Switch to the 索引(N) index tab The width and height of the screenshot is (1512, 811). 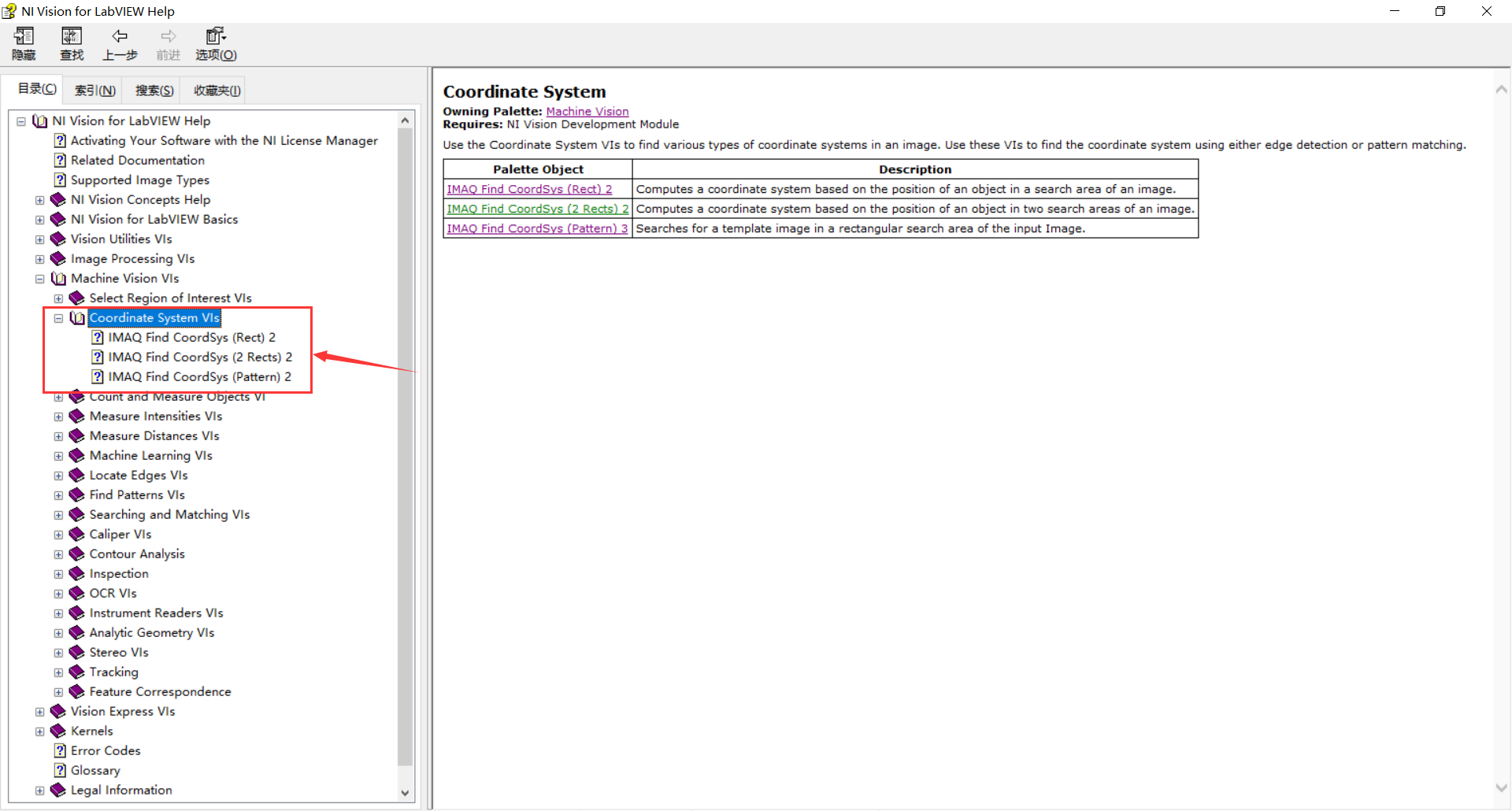click(x=95, y=91)
